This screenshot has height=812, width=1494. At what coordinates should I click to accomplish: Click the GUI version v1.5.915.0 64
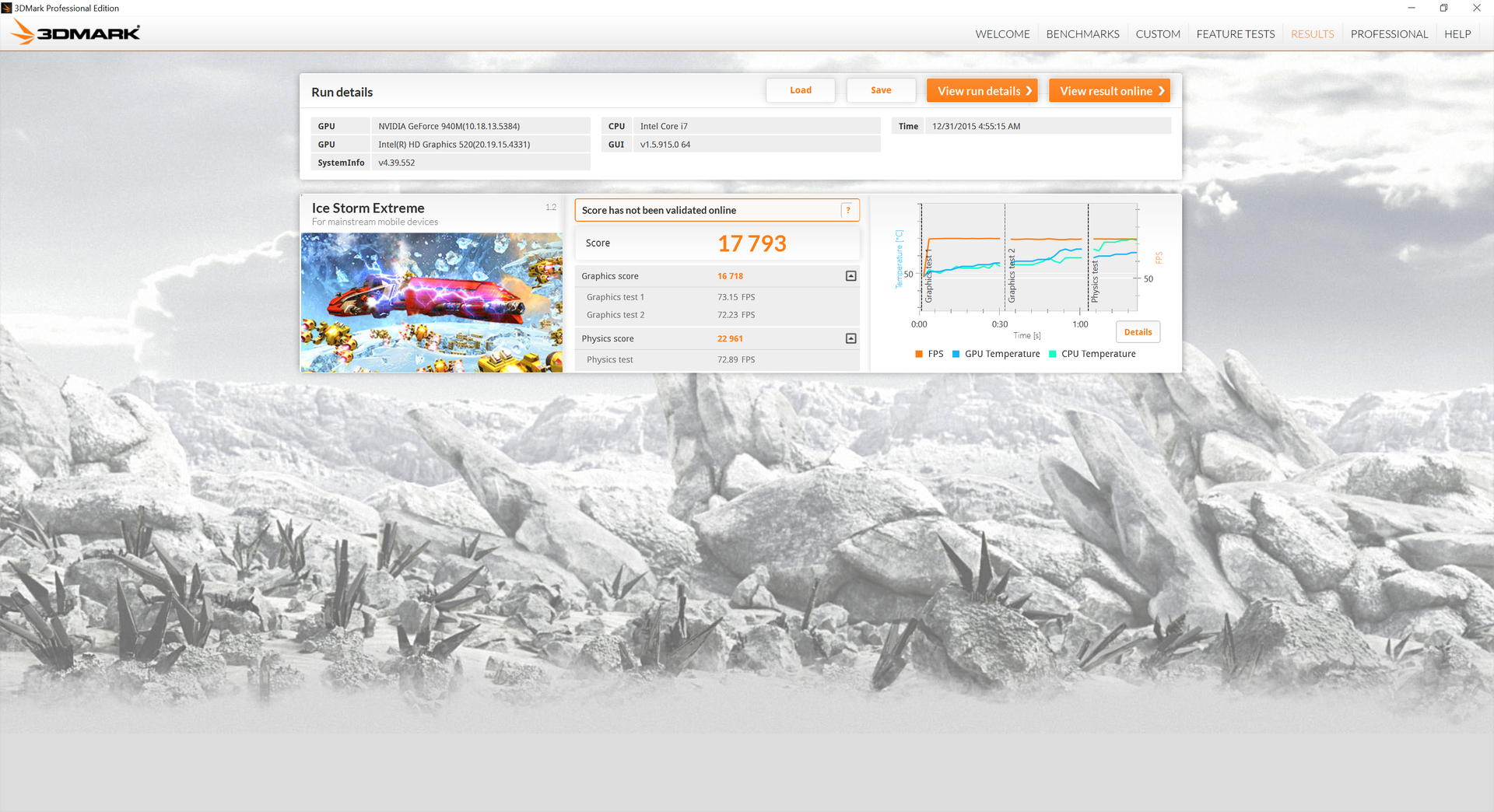coord(756,145)
